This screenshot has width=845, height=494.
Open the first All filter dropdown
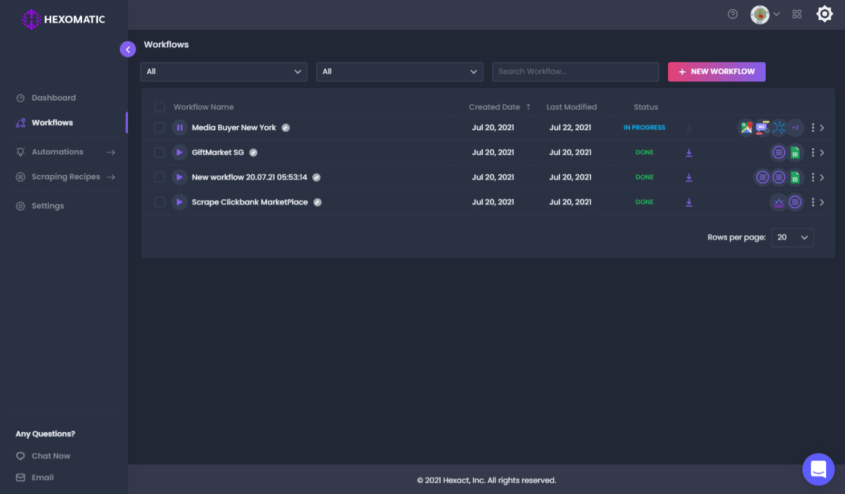(x=224, y=72)
